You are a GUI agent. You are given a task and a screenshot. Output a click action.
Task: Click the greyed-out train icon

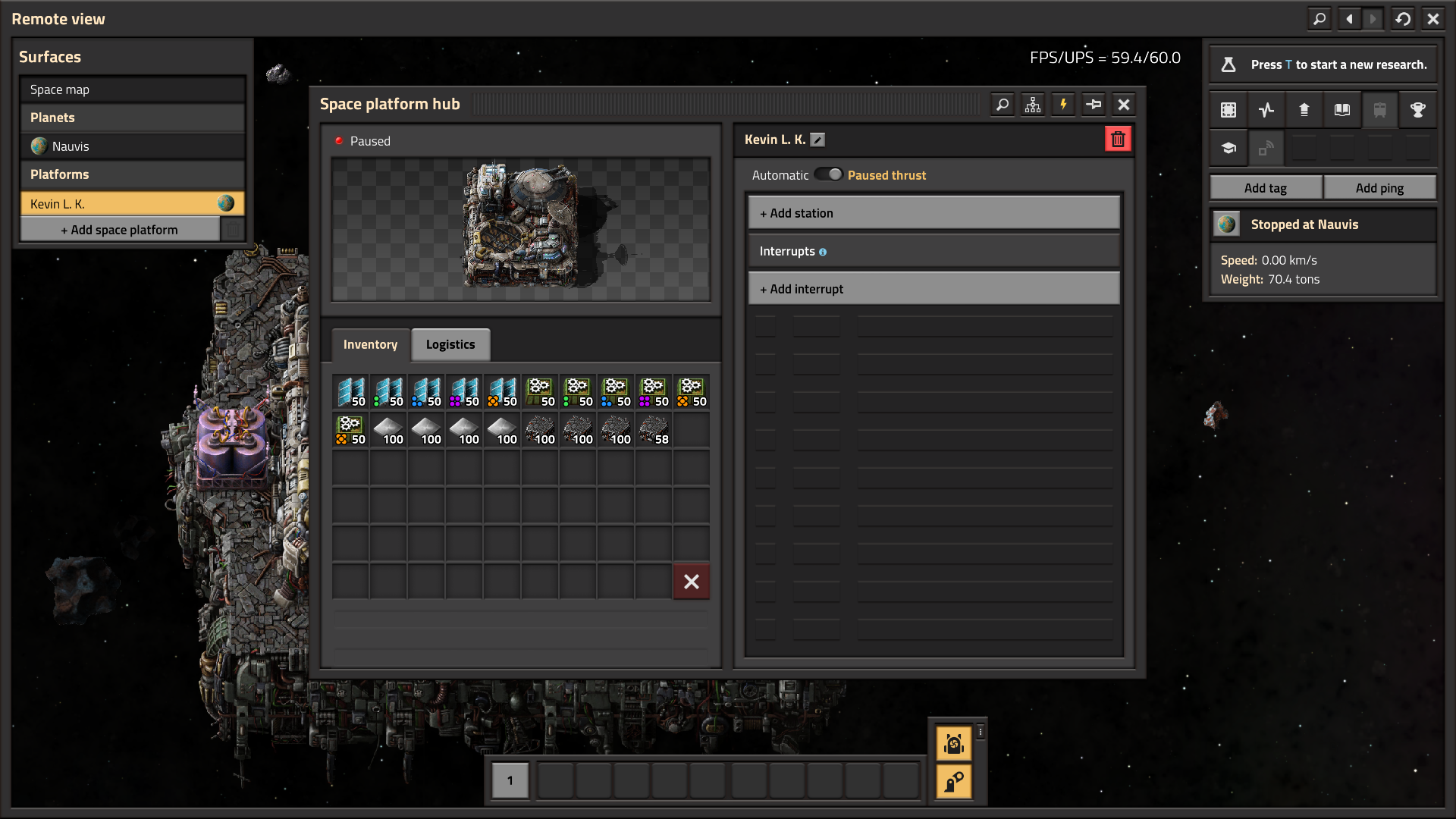click(x=1380, y=110)
